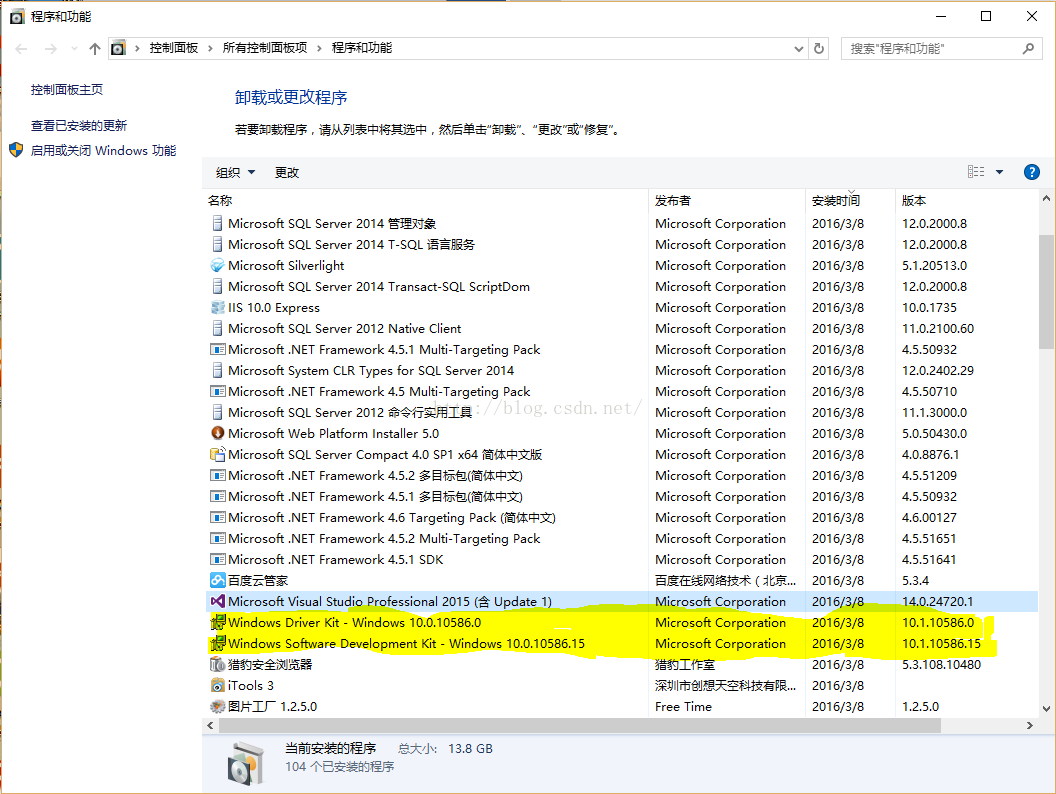Click the search magnifier icon

click(1028, 48)
